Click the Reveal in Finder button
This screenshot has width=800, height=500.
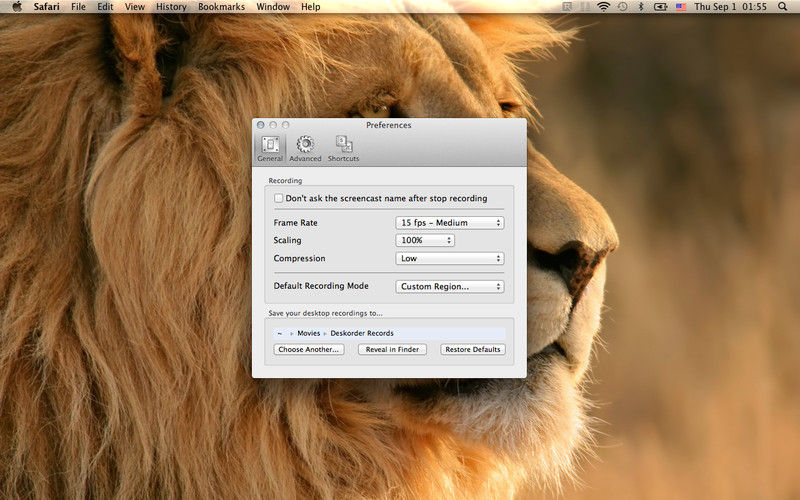392,349
